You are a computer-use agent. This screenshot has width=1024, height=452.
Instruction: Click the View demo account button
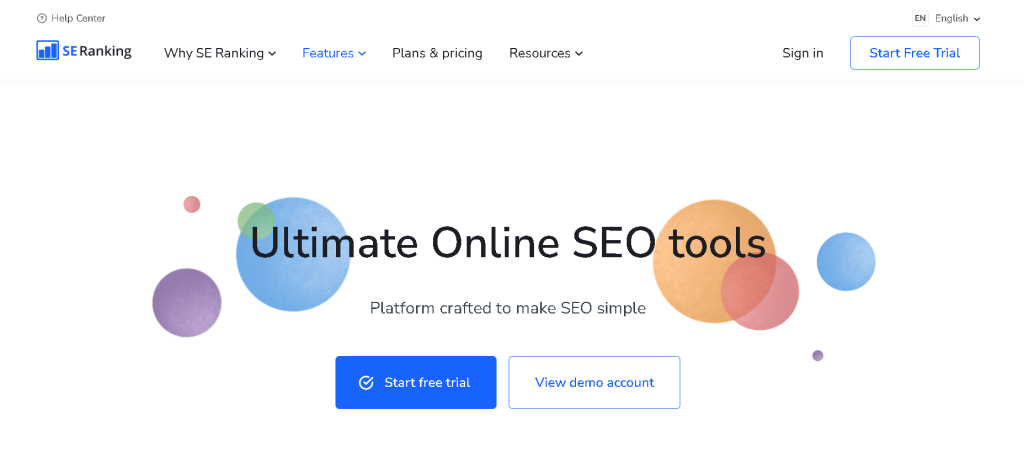[x=594, y=382]
